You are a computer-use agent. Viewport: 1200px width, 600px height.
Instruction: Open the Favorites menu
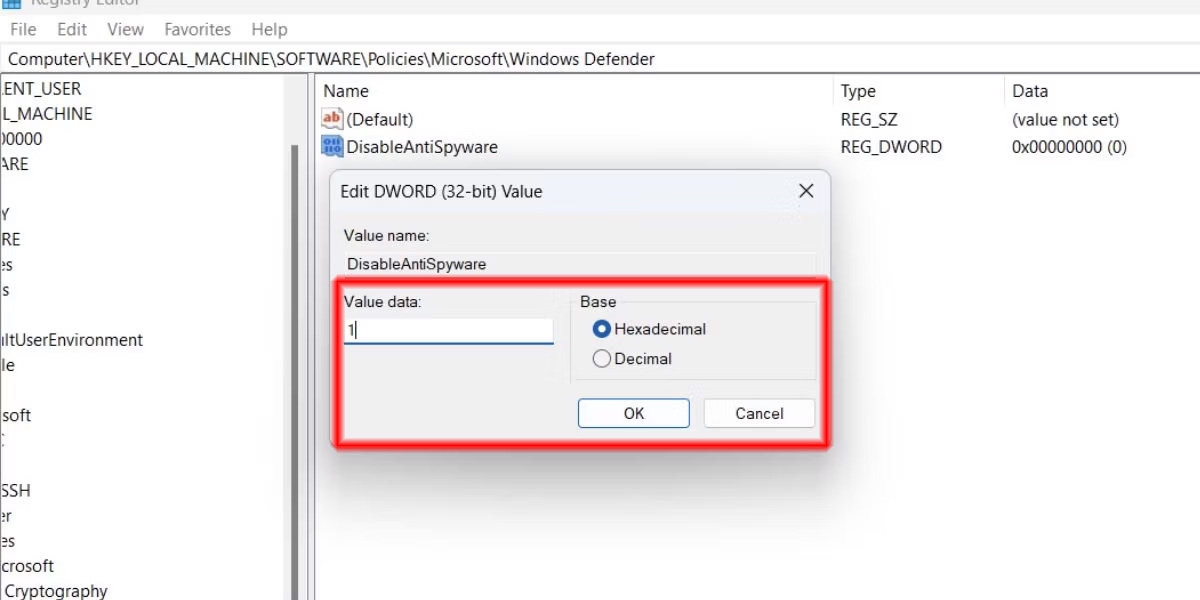coord(197,29)
